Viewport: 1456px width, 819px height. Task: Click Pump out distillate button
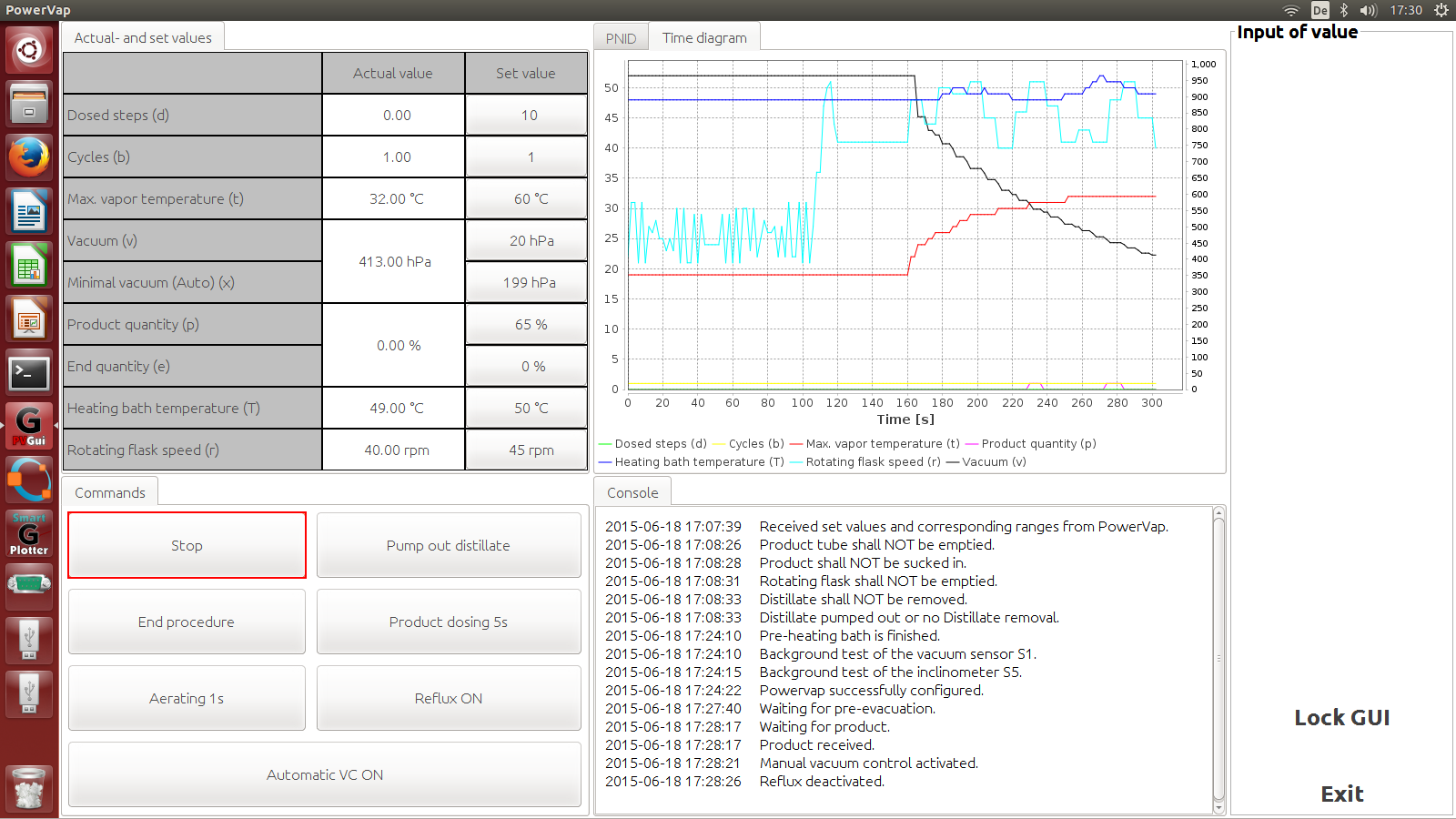pyautogui.click(x=449, y=545)
